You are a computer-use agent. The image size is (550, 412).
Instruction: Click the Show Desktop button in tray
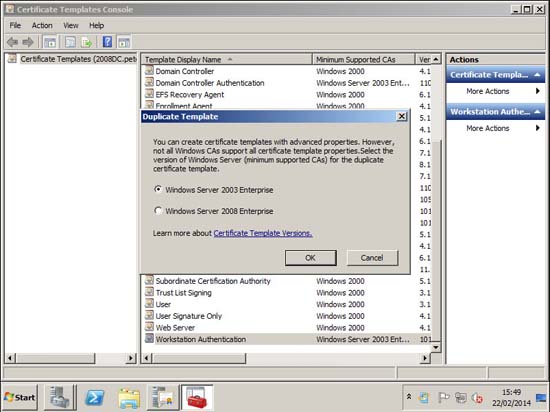point(542,398)
